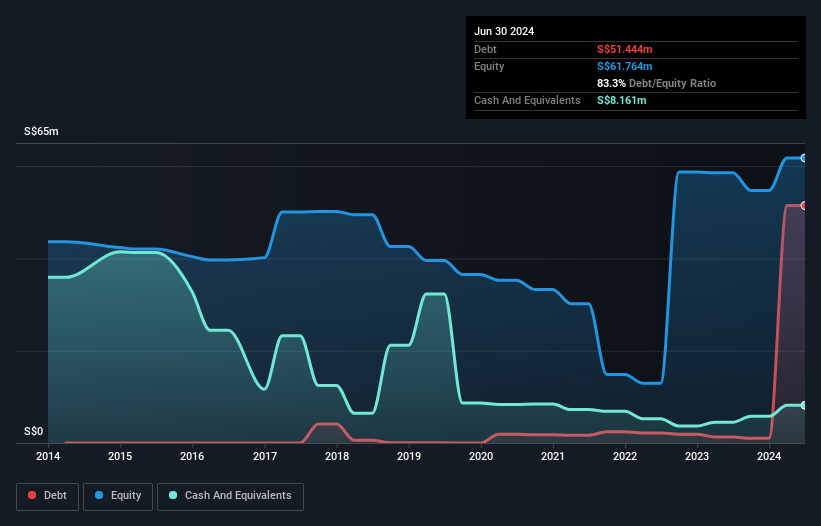Click the S$51.444m debt value

click(x=625, y=49)
